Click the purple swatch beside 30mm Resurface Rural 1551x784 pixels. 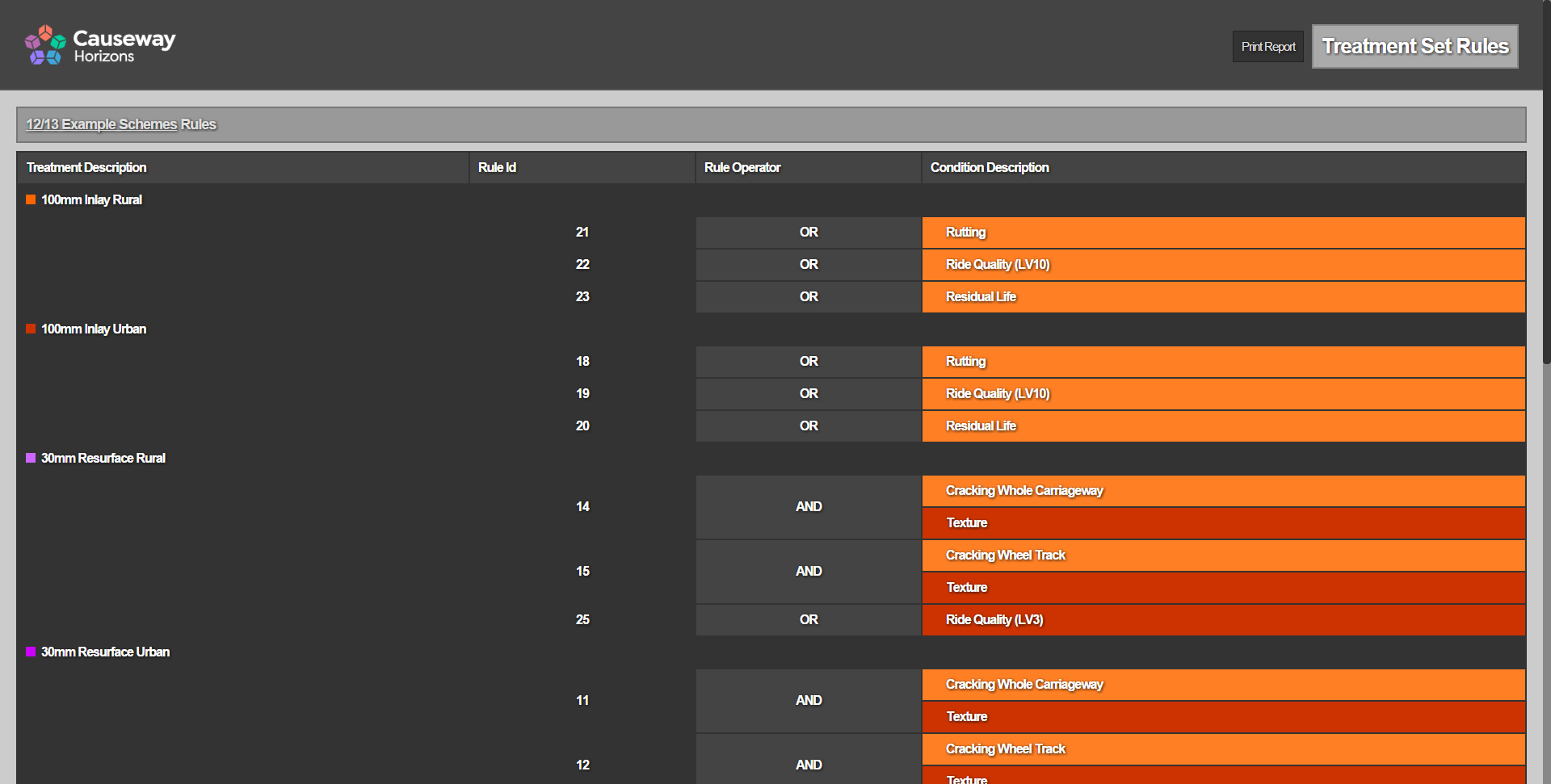tap(31, 458)
